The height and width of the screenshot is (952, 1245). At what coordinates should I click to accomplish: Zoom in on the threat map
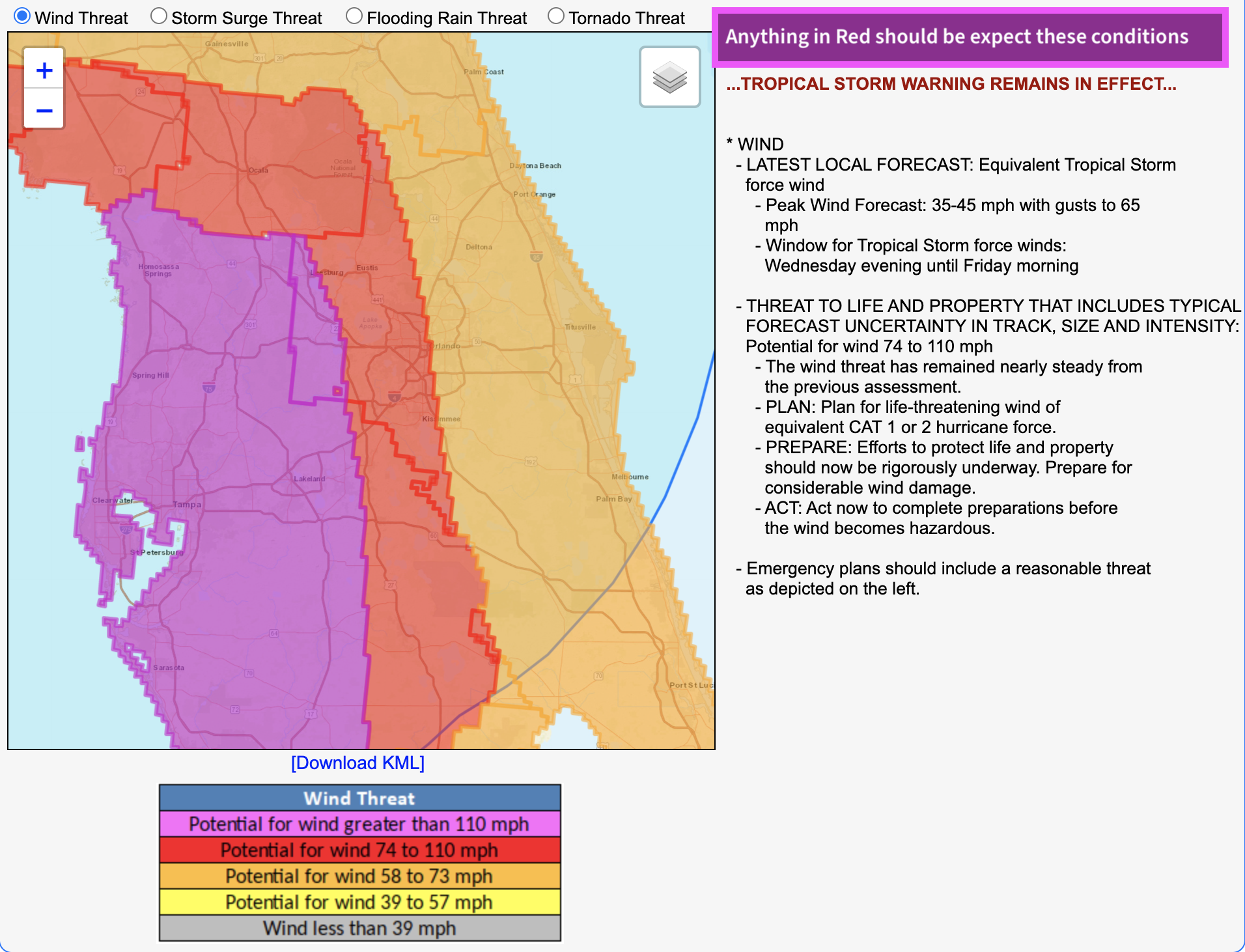click(44, 70)
